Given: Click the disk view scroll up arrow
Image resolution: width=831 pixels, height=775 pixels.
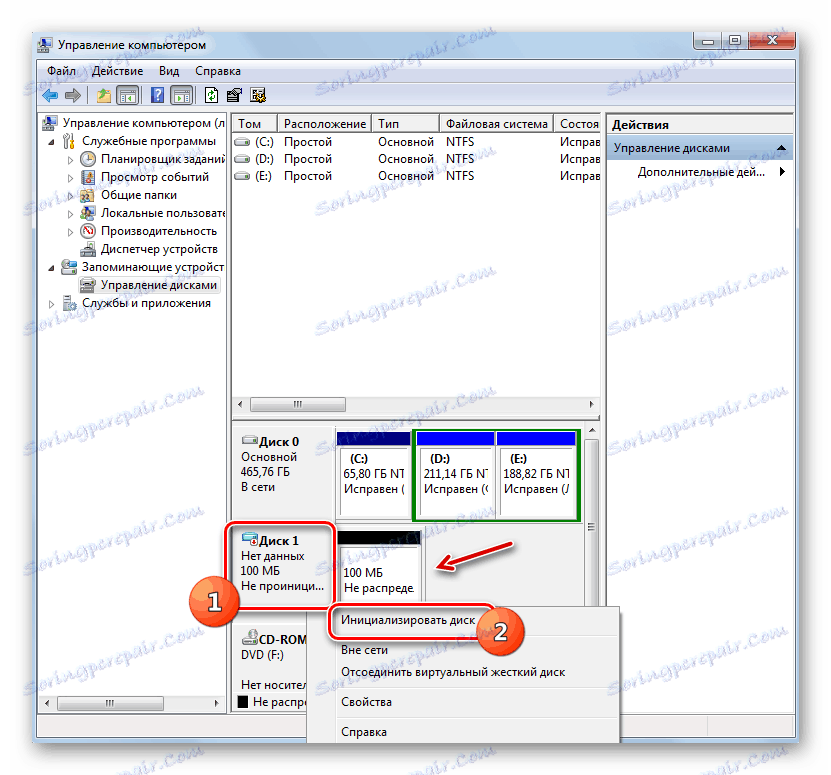Looking at the screenshot, I should point(592,430).
